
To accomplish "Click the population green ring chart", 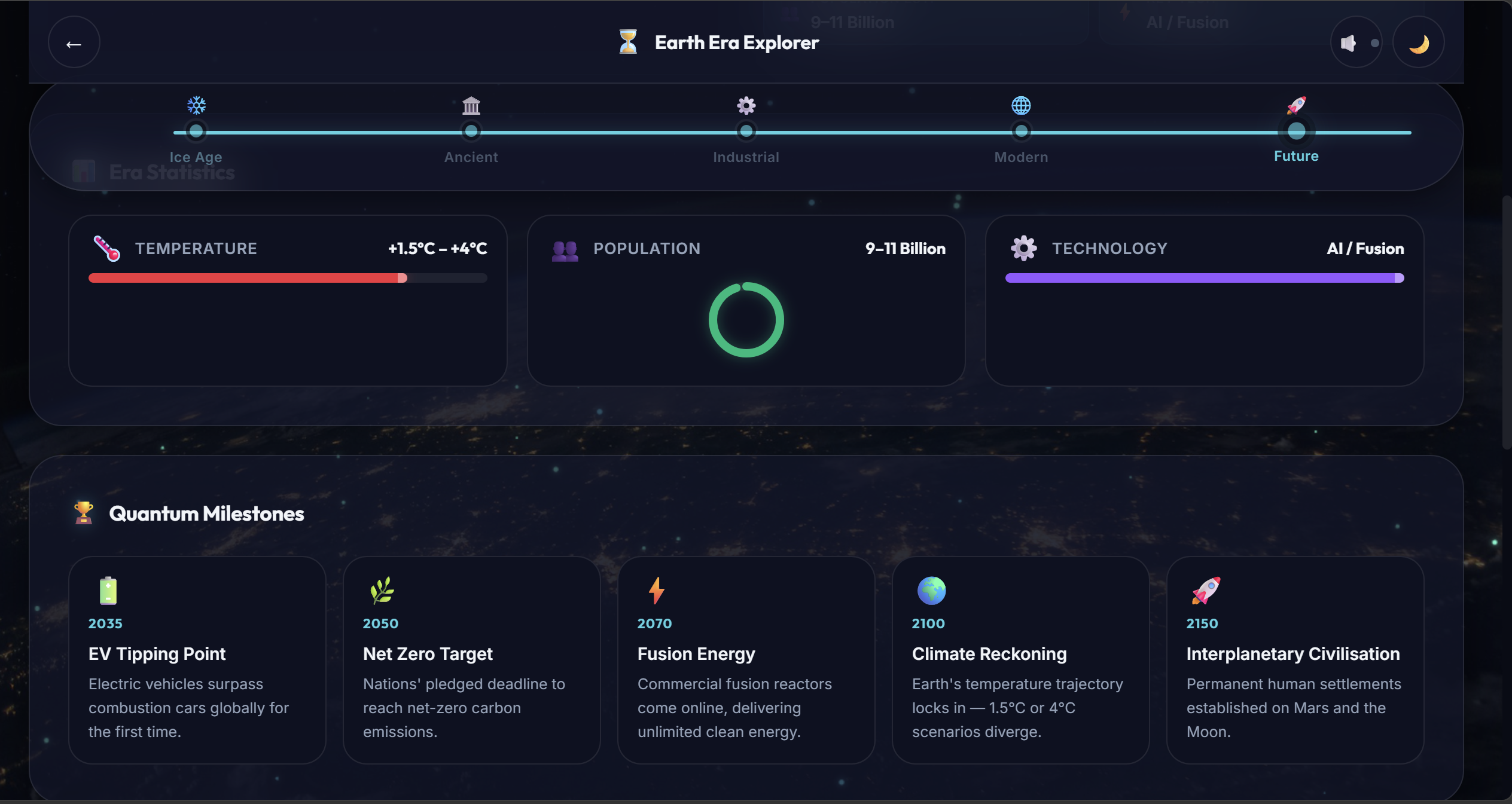I will 746,320.
